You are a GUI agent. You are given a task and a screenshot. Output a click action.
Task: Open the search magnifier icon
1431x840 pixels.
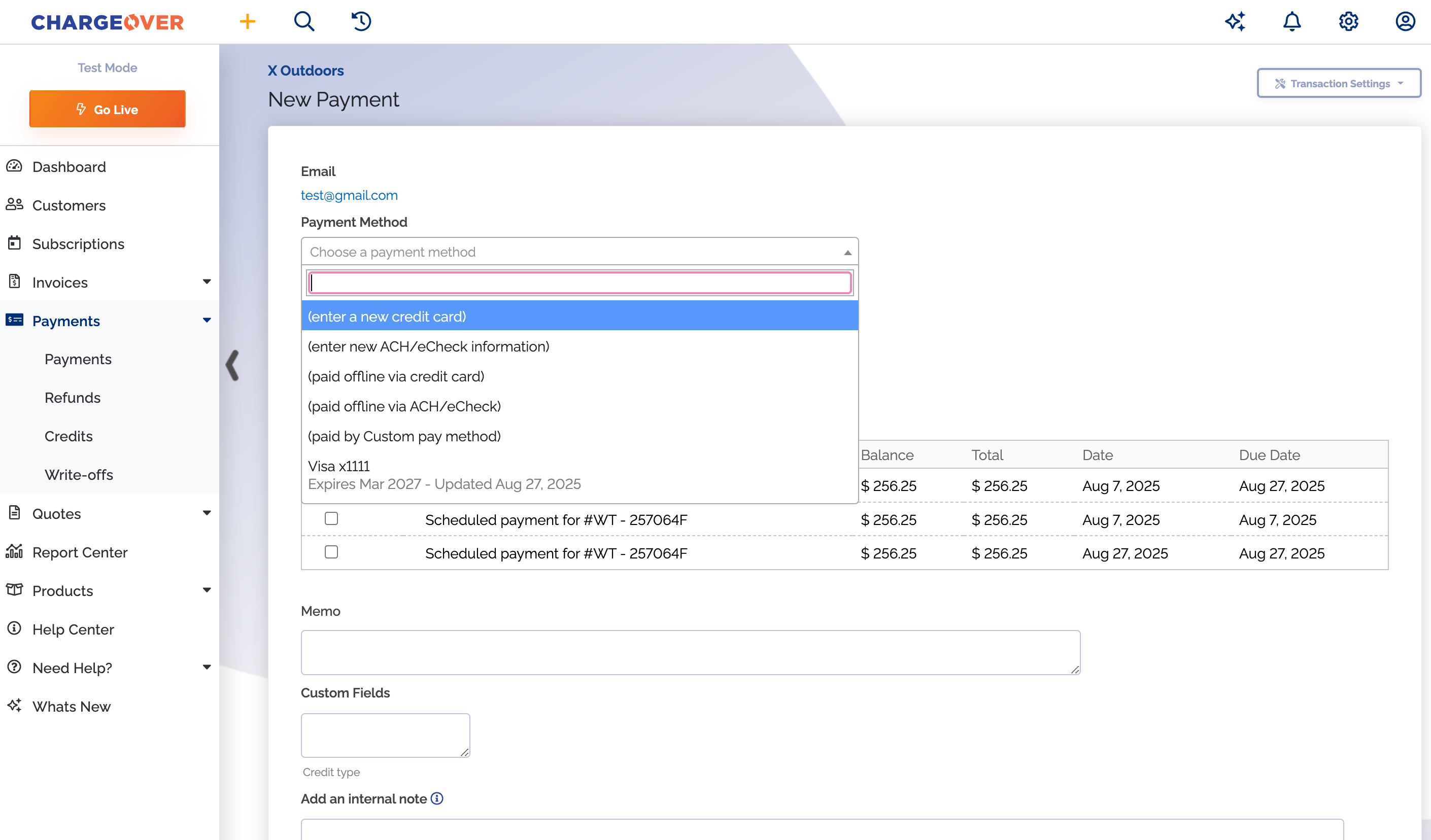[x=304, y=22]
